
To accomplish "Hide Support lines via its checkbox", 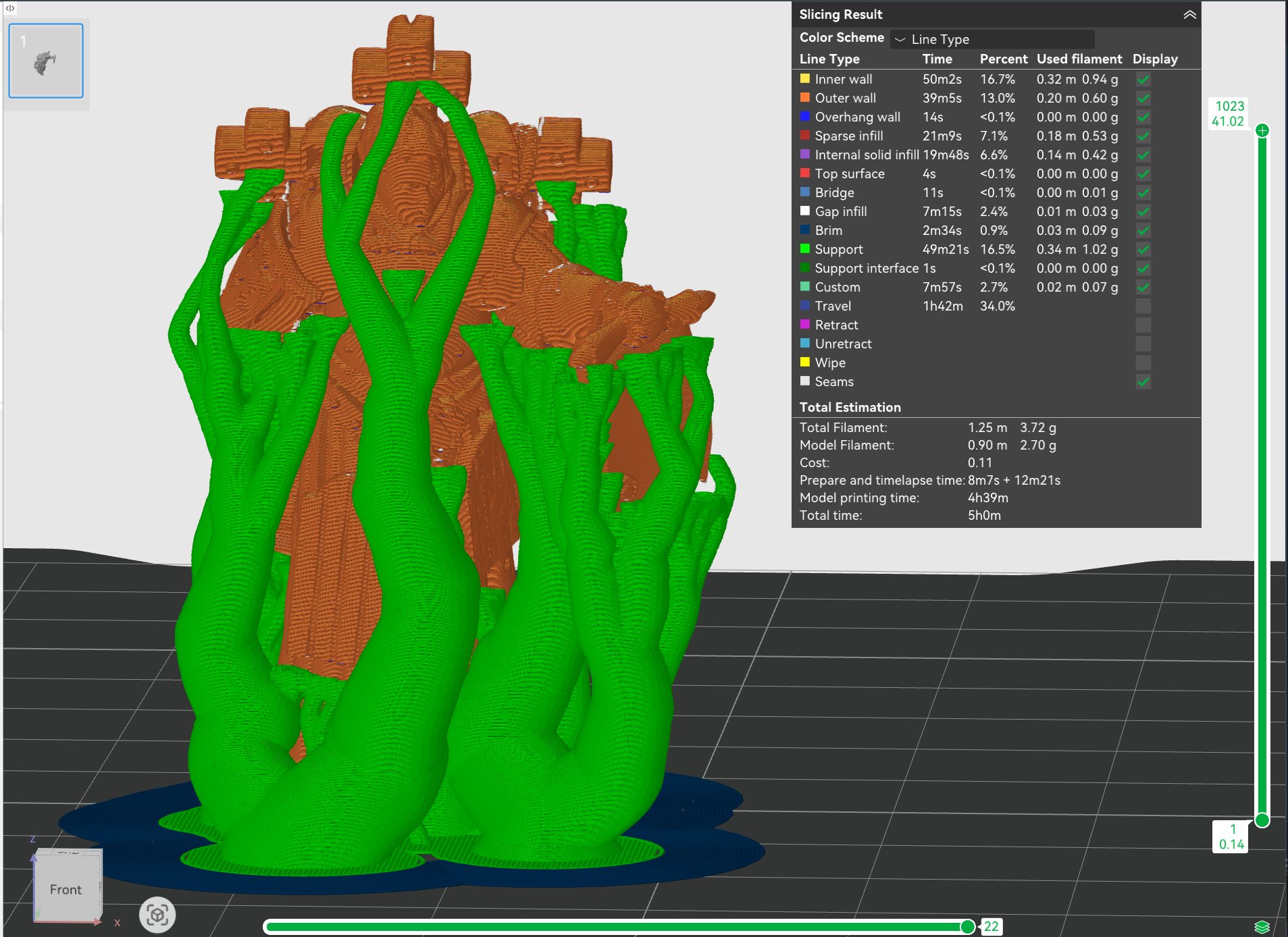I will point(1143,250).
